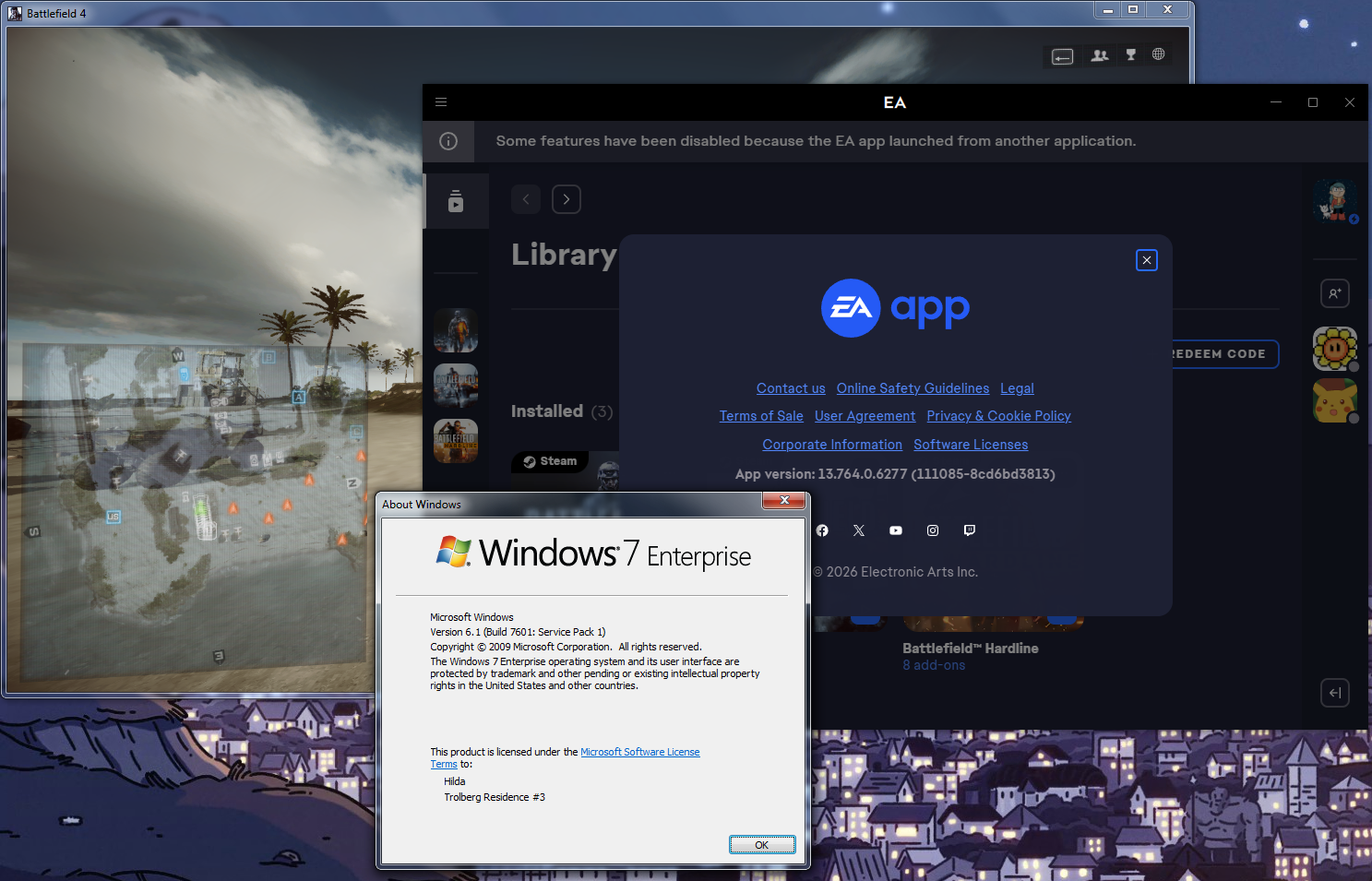This screenshot has height=881, width=1372.
Task: Click the Battlefield 4 title bar icon
Action: click(x=15, y=13)
